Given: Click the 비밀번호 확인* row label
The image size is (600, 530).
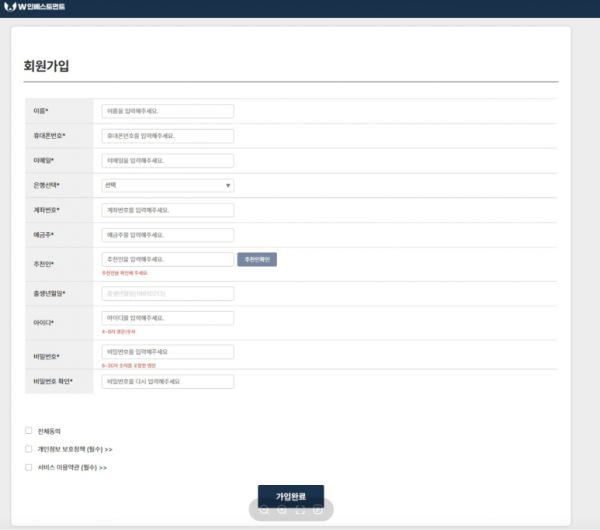Looking at the screenshot, I should 53,382.
